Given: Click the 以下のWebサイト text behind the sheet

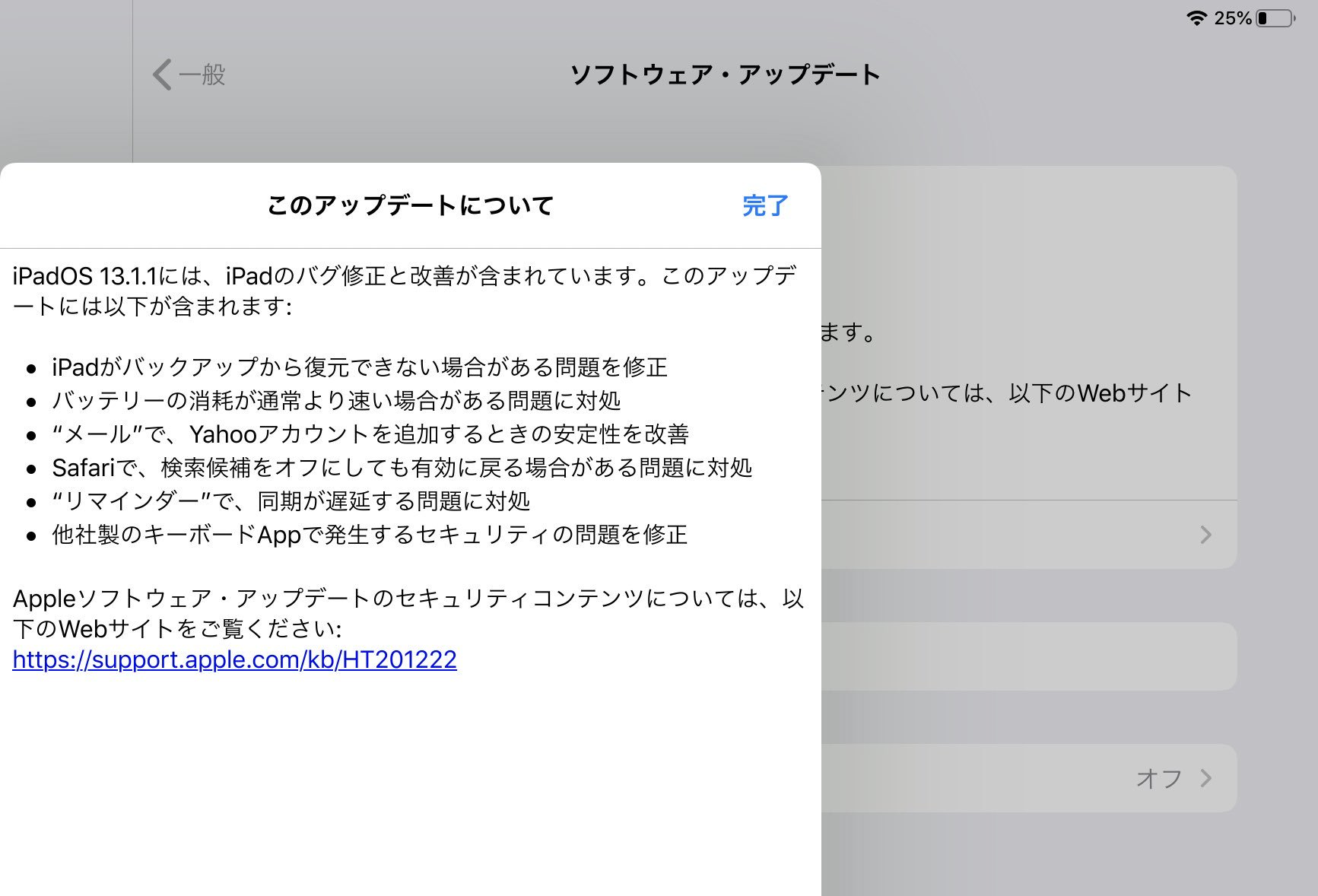Looking at the screenshot, I should coord(1100,393).
